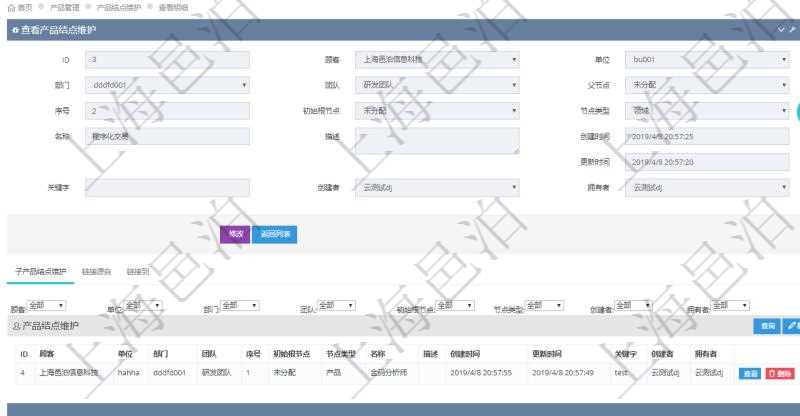Image resolution: width=800 pixels, height=416 pixels.
Task: Switch to the second tab after 子产品结点维护
Action: (96, 272)
